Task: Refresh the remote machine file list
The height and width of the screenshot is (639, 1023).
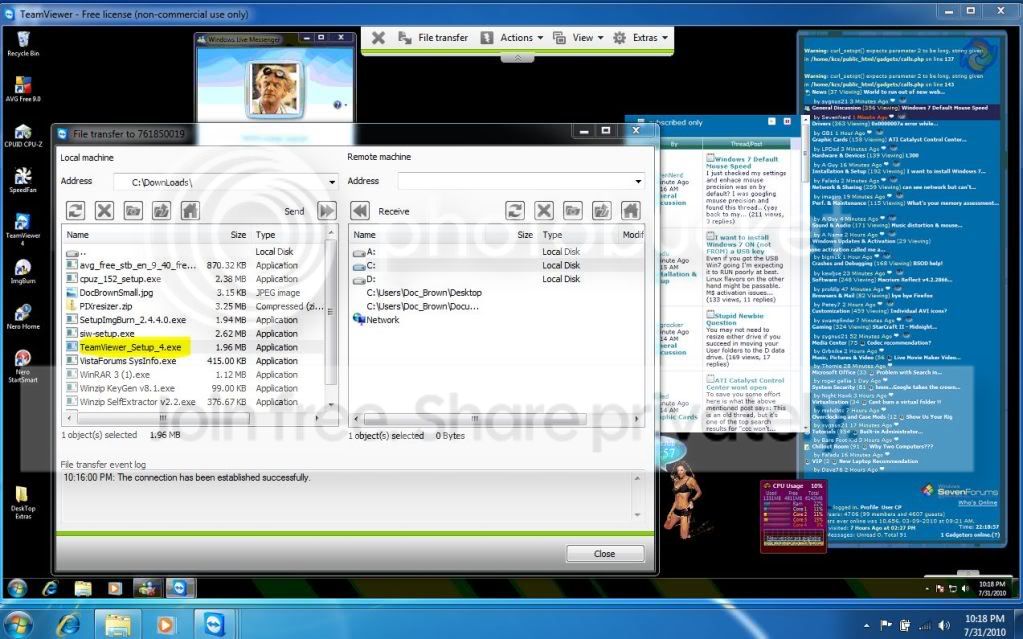Action: coord(515,210)
